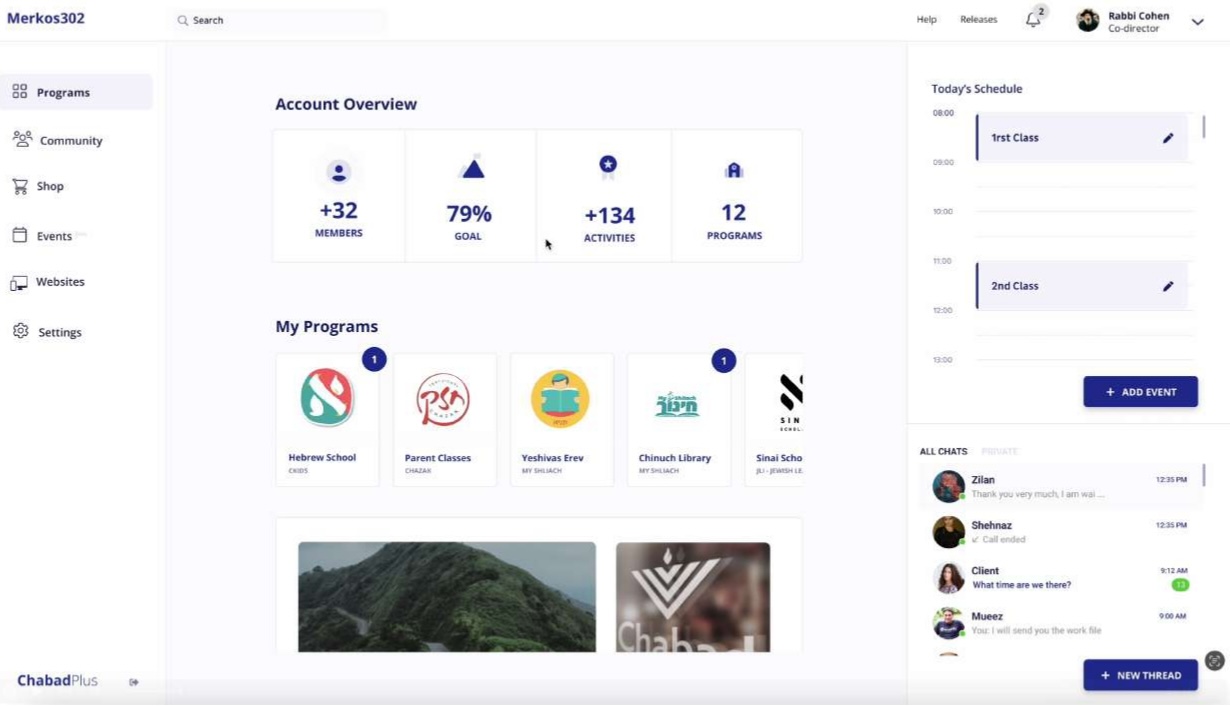Click the Chinuch Library notification badge

coord(724,360)
